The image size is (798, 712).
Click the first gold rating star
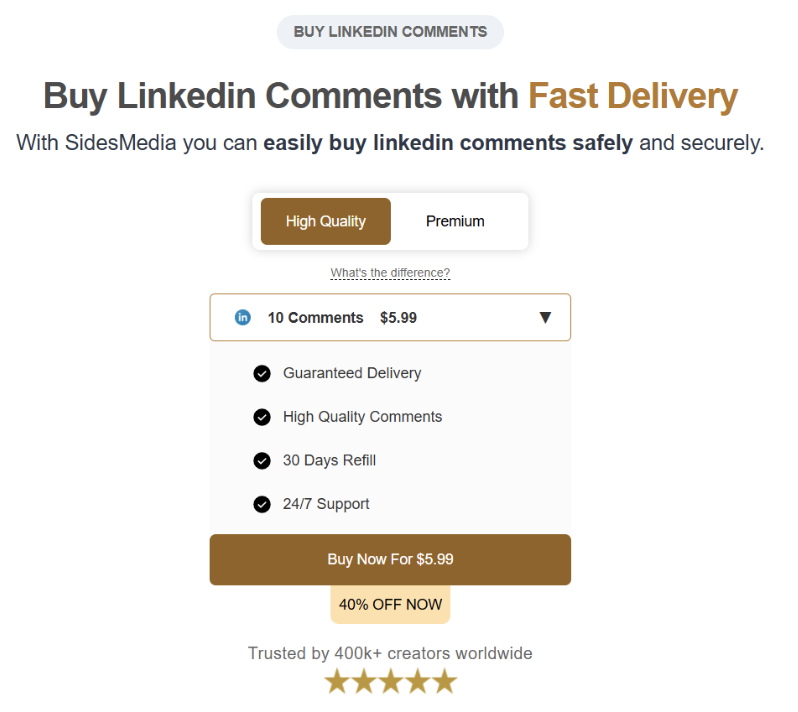tap(337, 682)
